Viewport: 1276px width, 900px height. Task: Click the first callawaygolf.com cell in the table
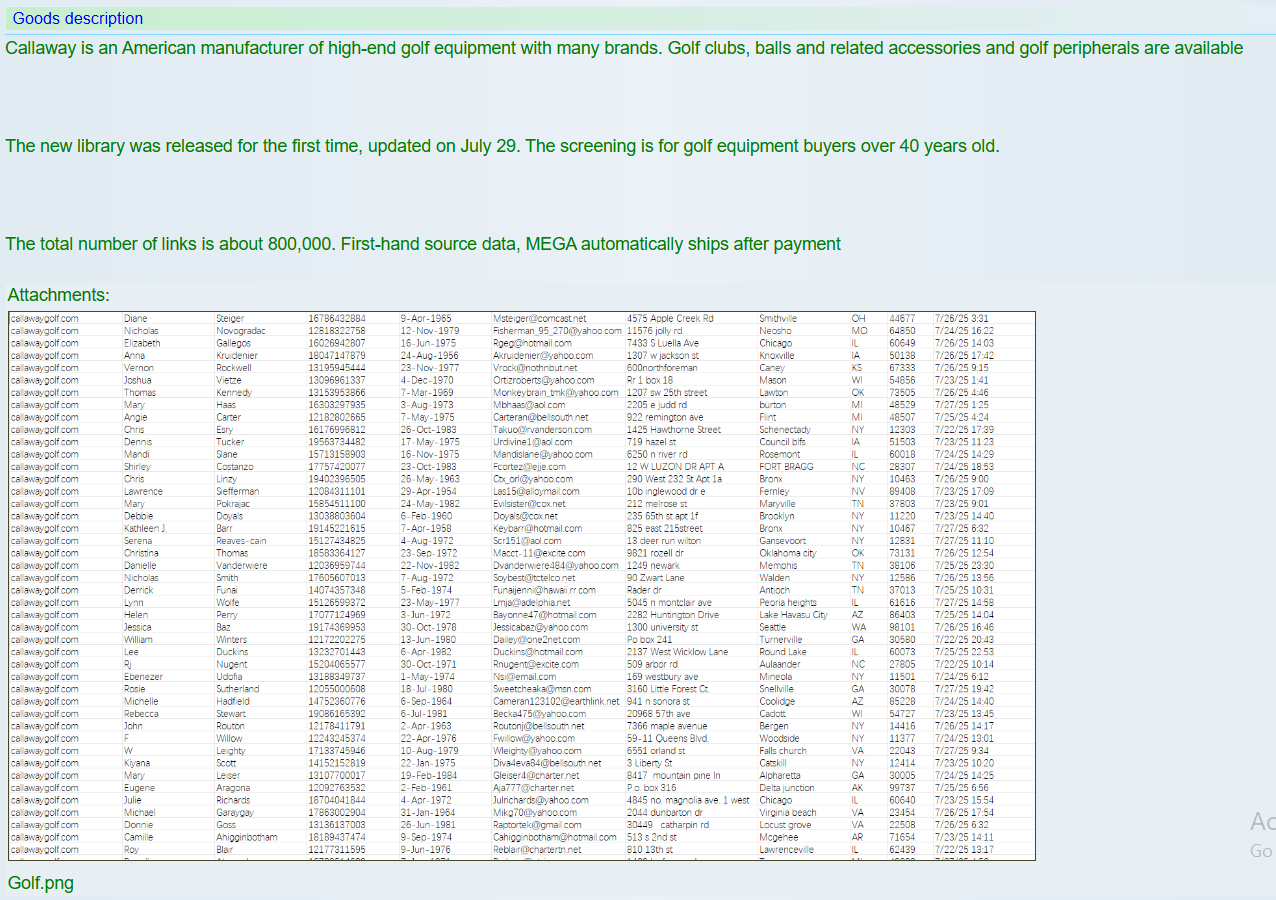(44, 319)
